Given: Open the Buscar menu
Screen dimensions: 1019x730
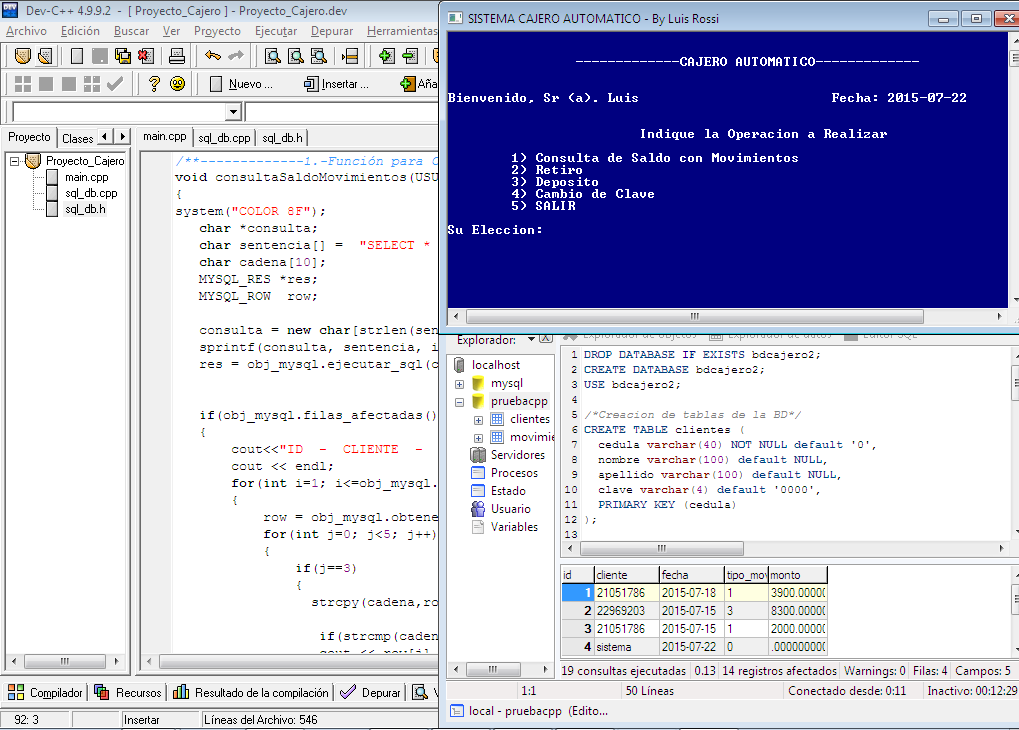Looking at the screenshot, I should click(x=131, y=31).
